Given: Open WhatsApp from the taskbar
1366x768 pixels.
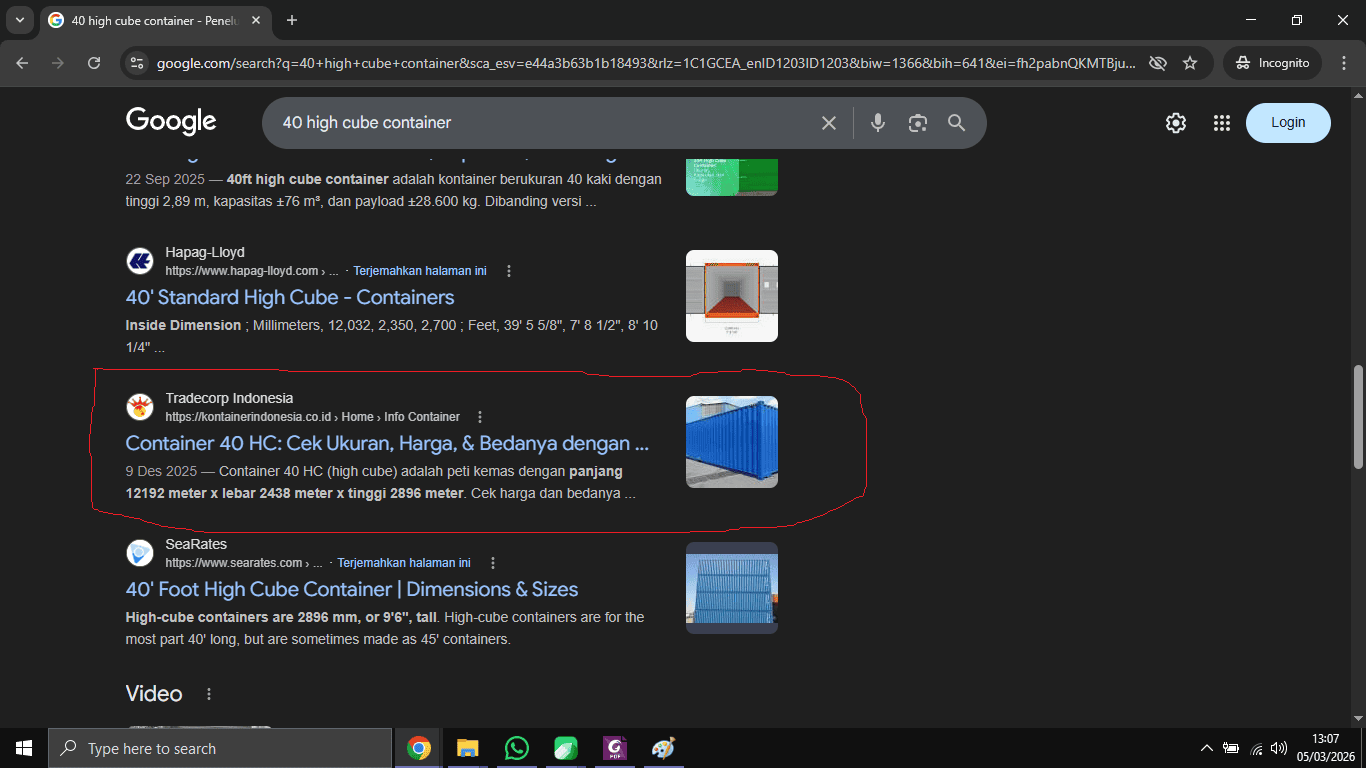Looking at the screenshot, I should click(x=517, y=748).
